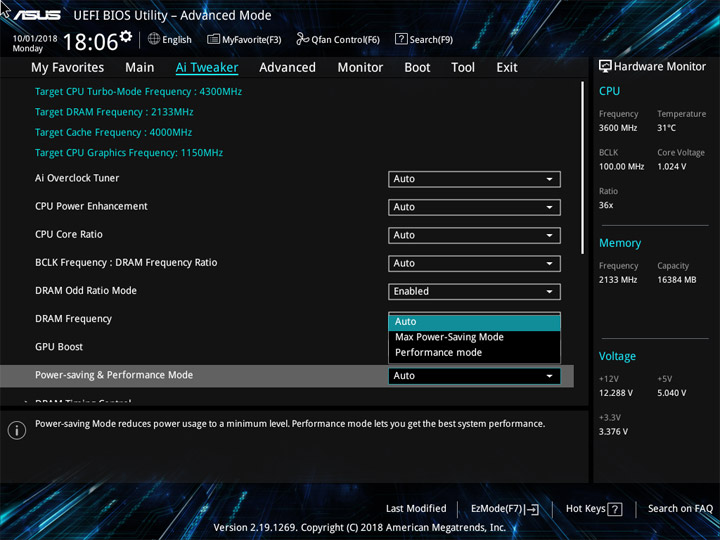Click the CPU temperature 31°C value
Screen dimensions: 720x540
(x=666, y=128)
